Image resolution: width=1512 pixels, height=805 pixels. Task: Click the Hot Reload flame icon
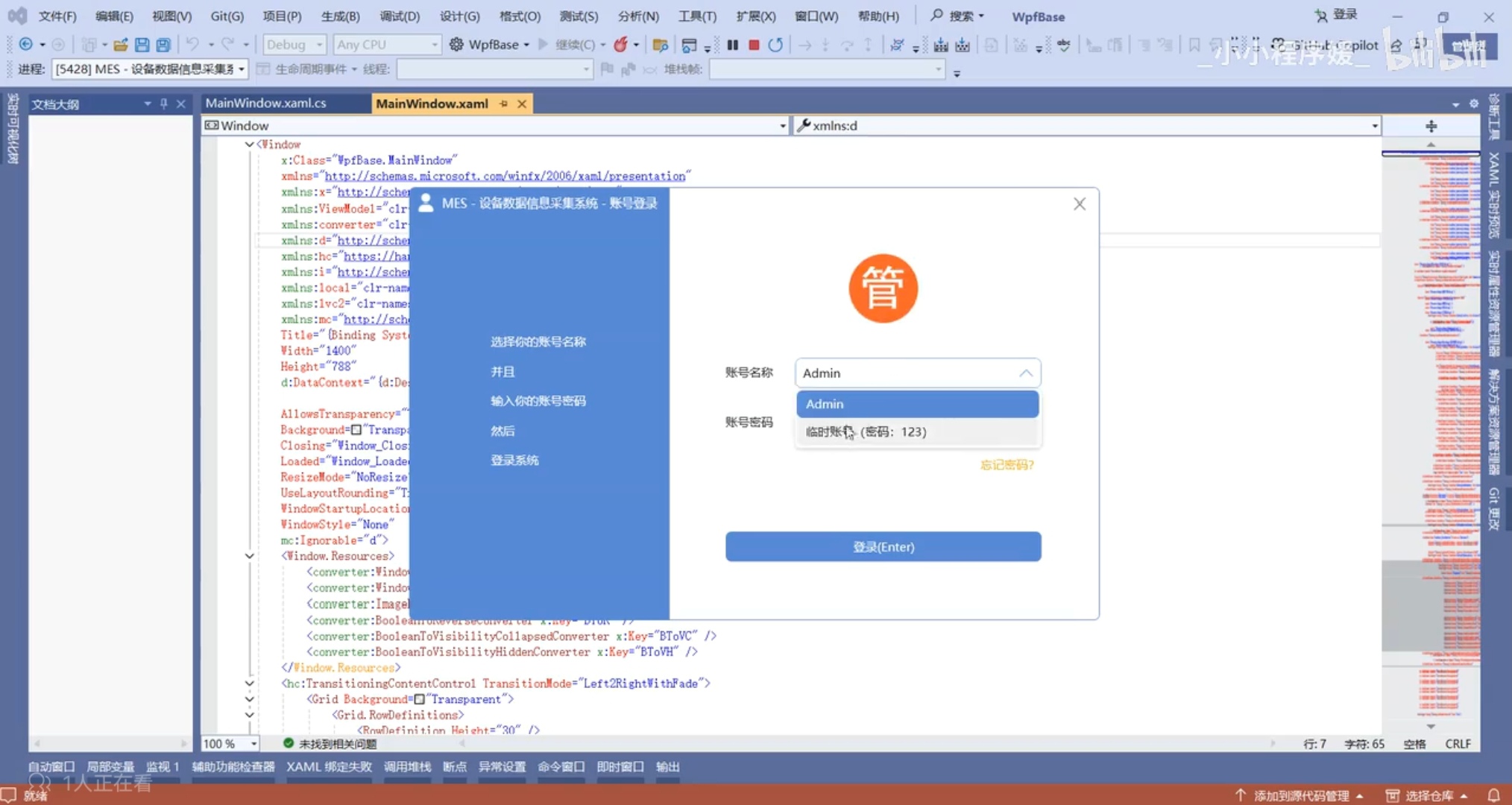click(x=621, y=45)
